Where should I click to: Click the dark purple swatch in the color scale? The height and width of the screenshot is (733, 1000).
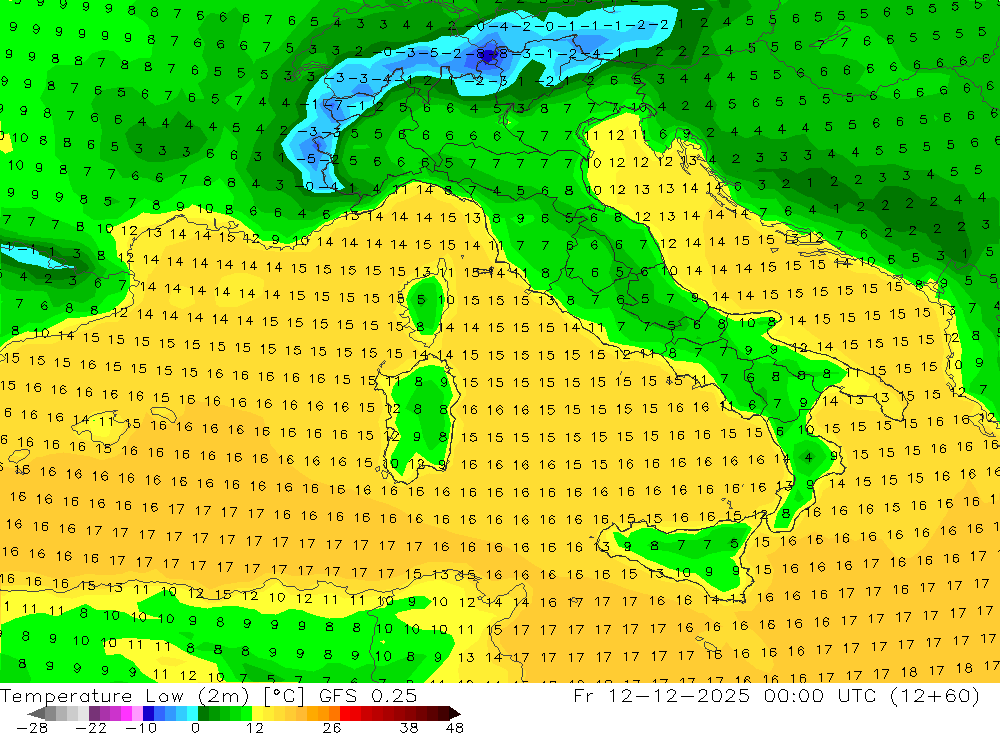[94, 713]
